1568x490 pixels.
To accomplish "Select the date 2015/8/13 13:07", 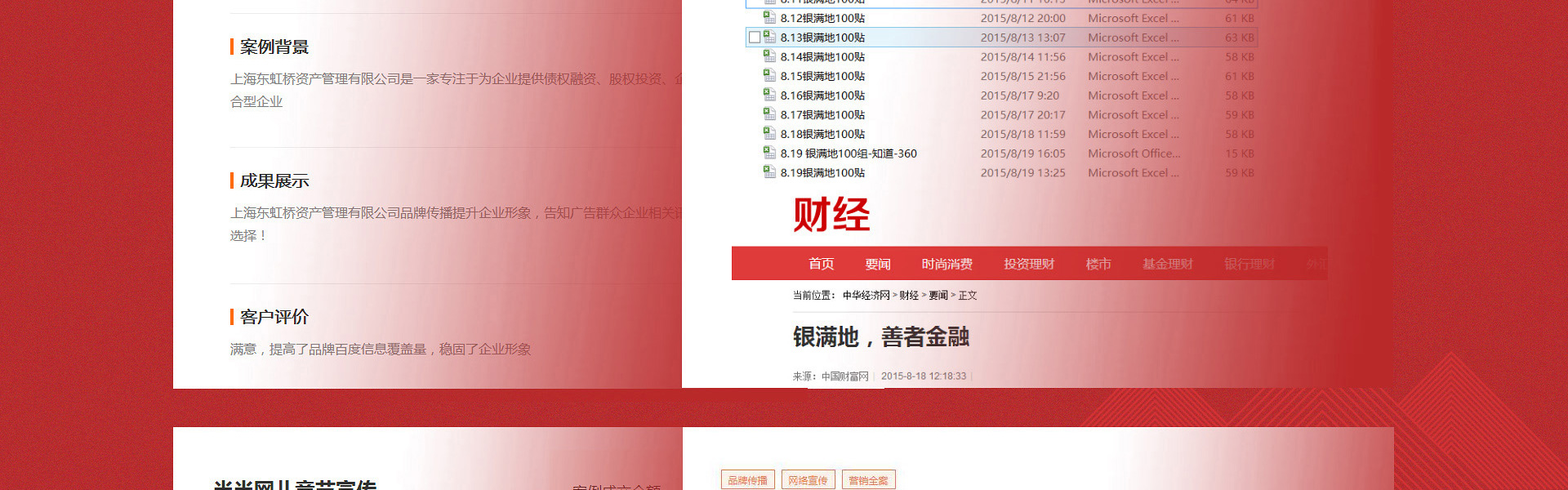I will [x=1022, y=38].
